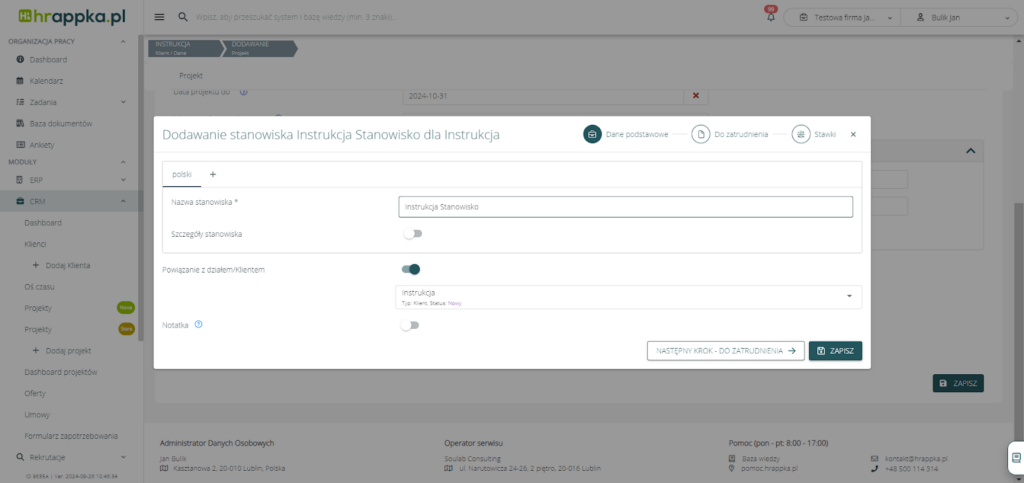Open the Bulik Jan user menu
The image size is (1024, 483).
pos(958,17)
